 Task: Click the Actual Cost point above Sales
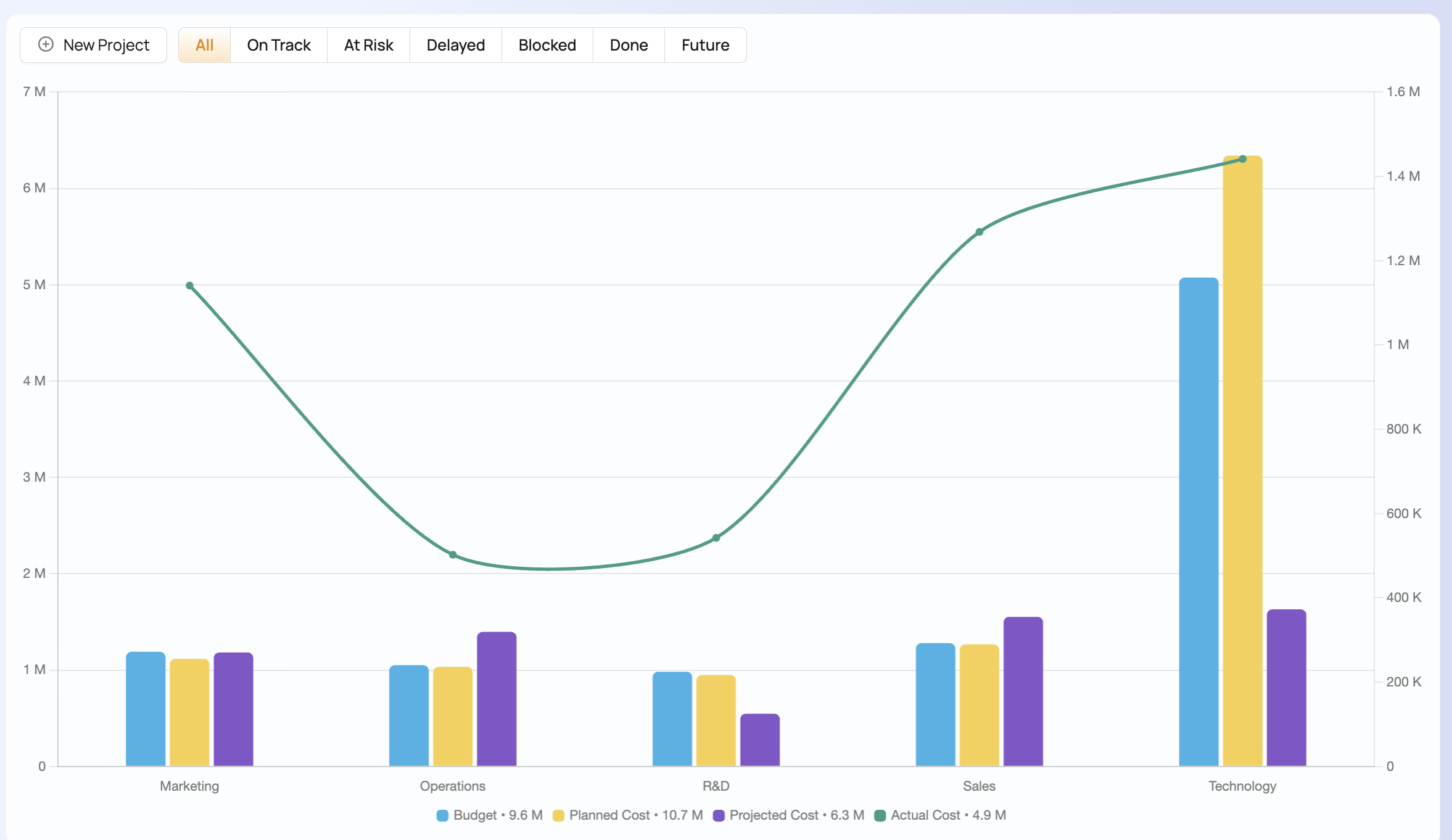tap(979, 232)
